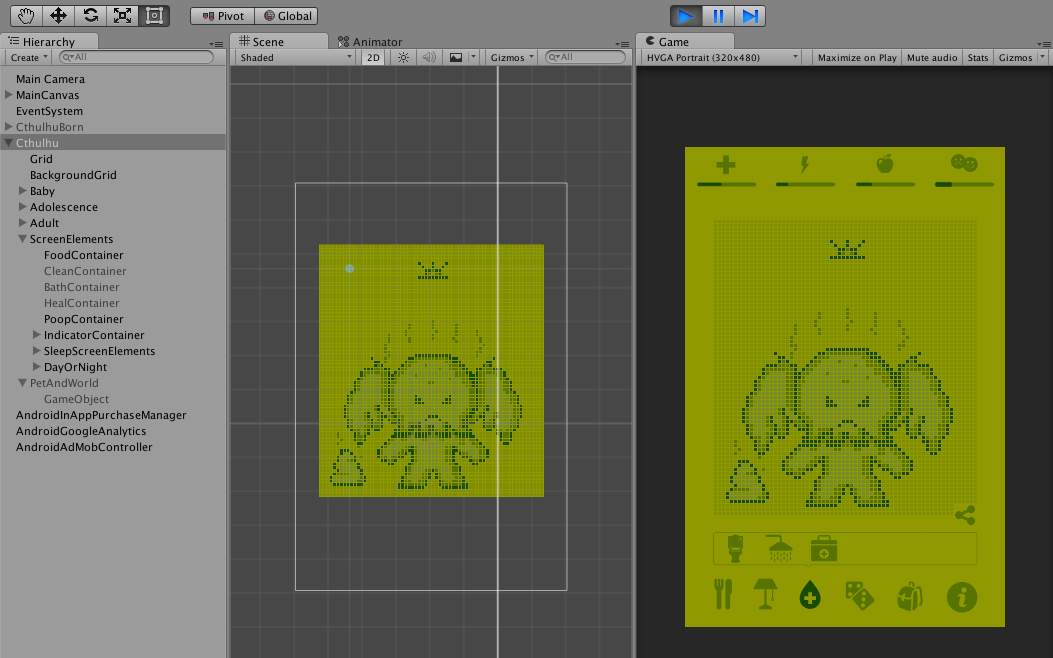This screenshot has width=1053, height=658.
Task: Toggle 2D mode in Scene view
Action: [x=373, y=57]
